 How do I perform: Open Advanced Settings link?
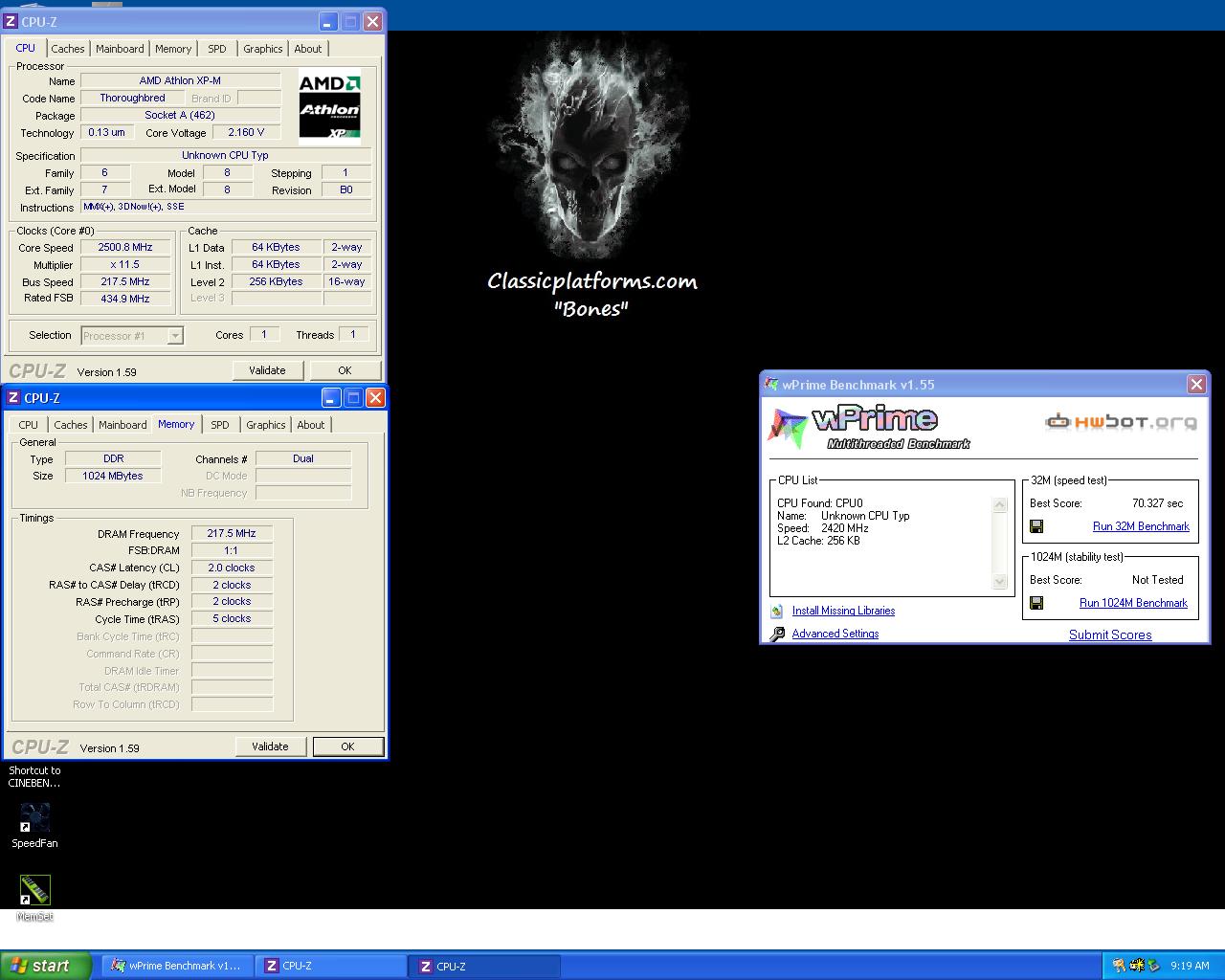835,634
